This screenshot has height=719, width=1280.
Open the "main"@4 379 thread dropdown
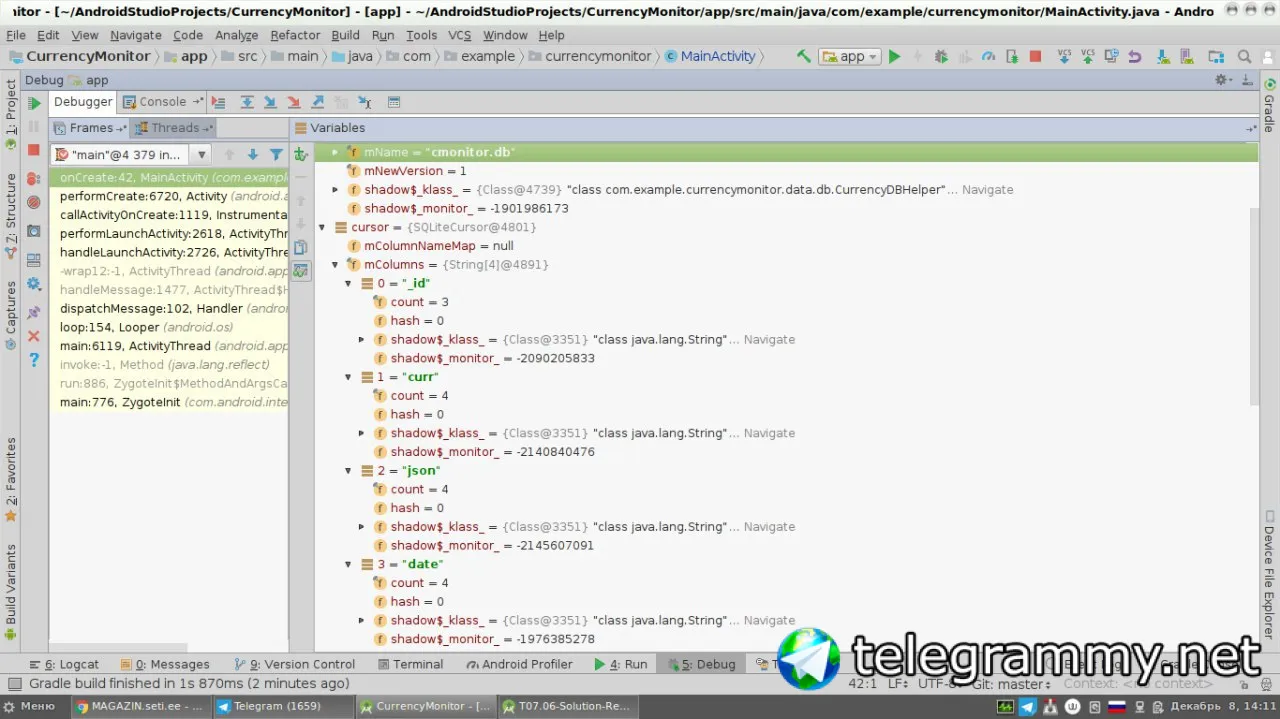pyautogui.click(x=131, y=154)
